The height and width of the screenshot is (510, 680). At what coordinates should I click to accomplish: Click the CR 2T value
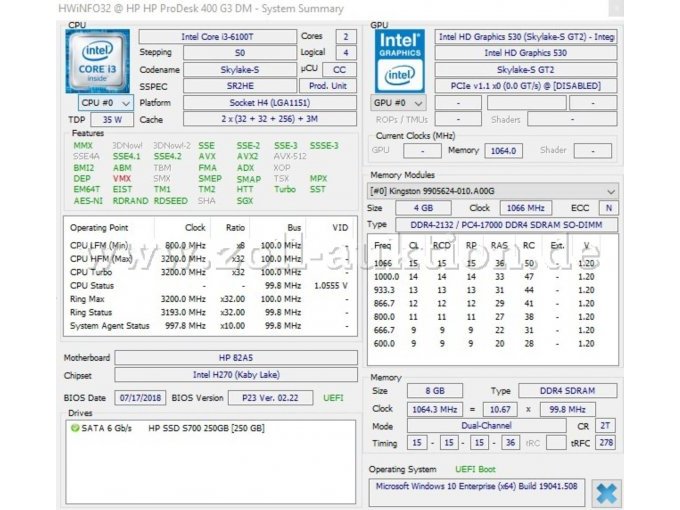605,426
